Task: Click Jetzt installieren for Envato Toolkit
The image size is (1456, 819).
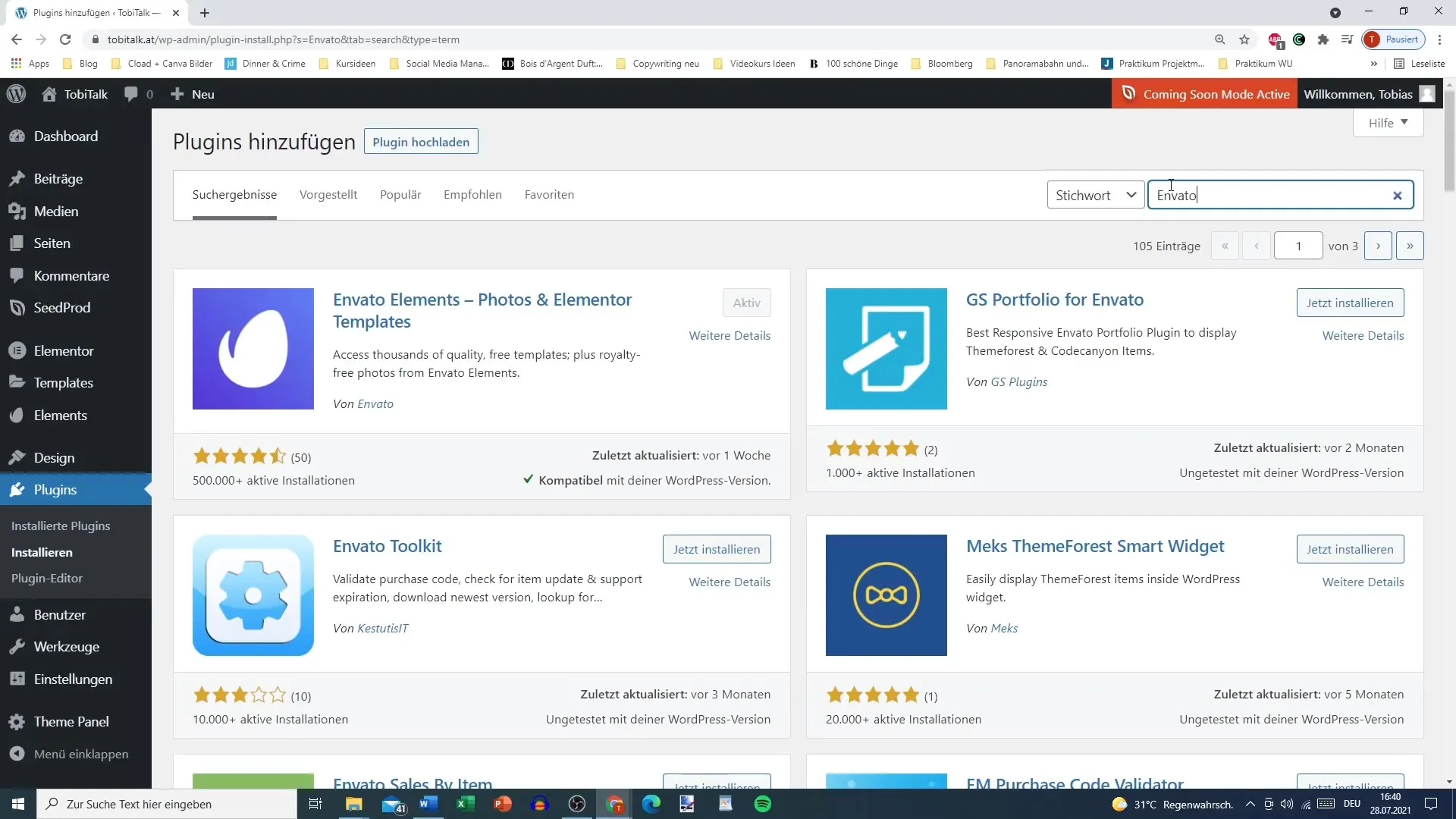Action: (x=717, y=548)
